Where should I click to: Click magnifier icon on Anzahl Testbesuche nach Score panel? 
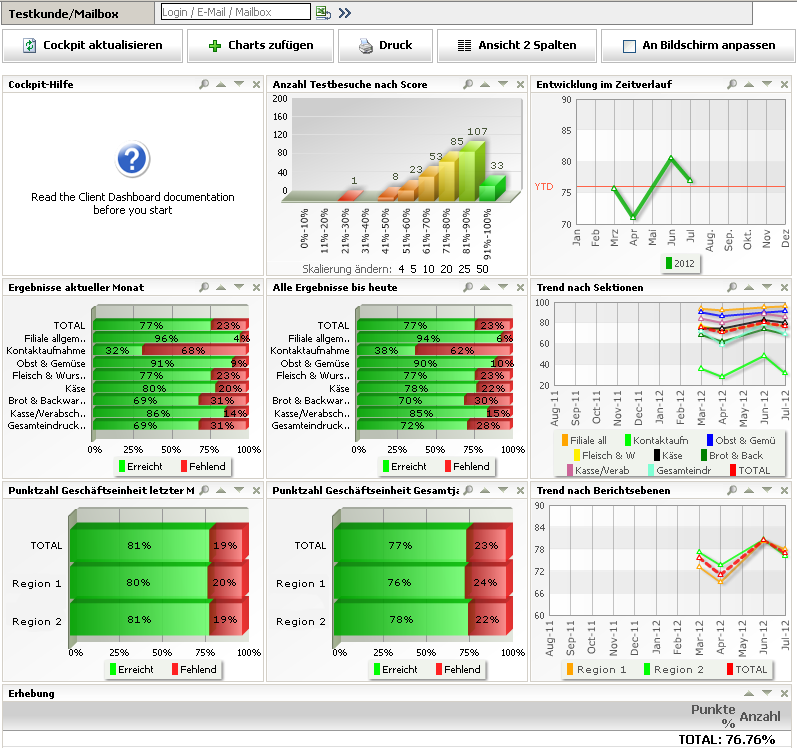(468, 85)
